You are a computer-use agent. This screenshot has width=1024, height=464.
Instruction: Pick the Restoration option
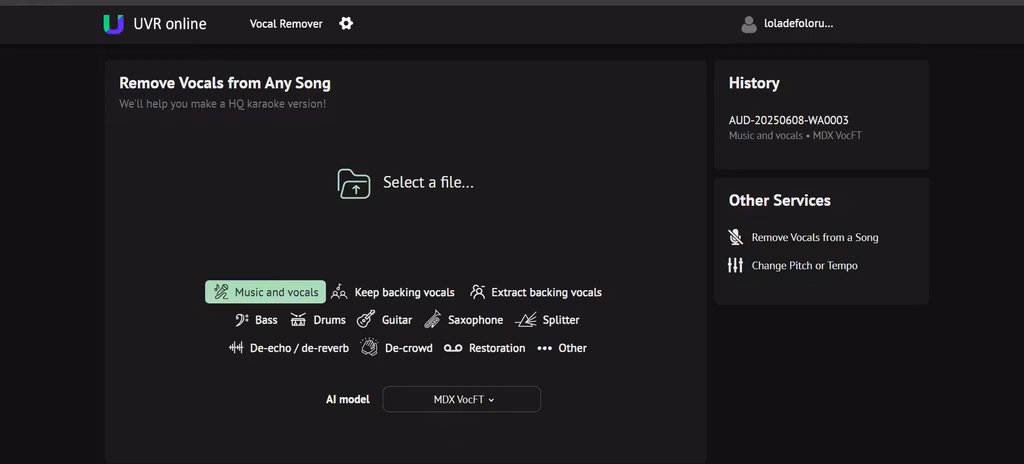point(485,348)
